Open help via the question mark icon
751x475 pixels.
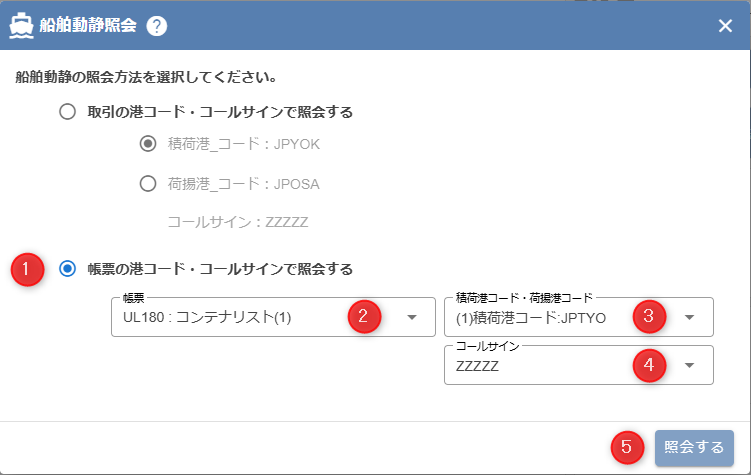click(156, 26)
